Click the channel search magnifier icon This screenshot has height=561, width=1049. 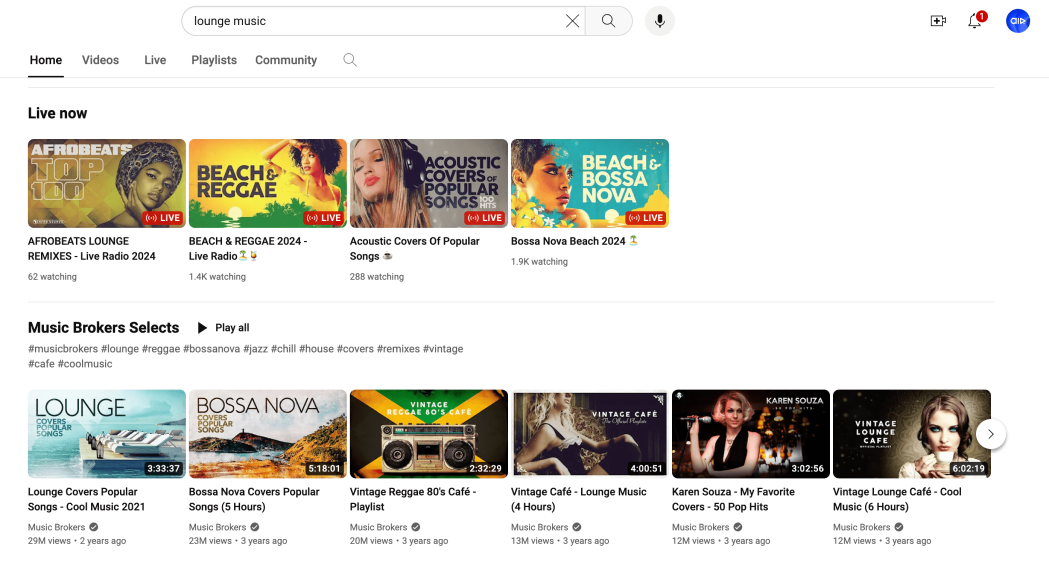coord(349,60)
